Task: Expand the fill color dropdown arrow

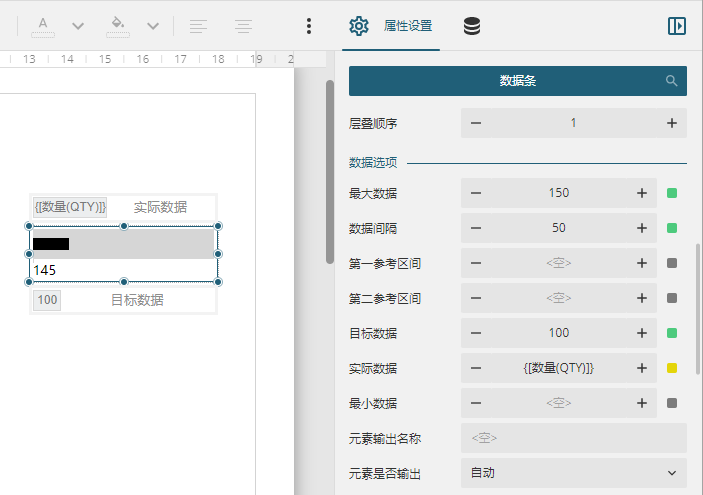Action: coord(152,26)
